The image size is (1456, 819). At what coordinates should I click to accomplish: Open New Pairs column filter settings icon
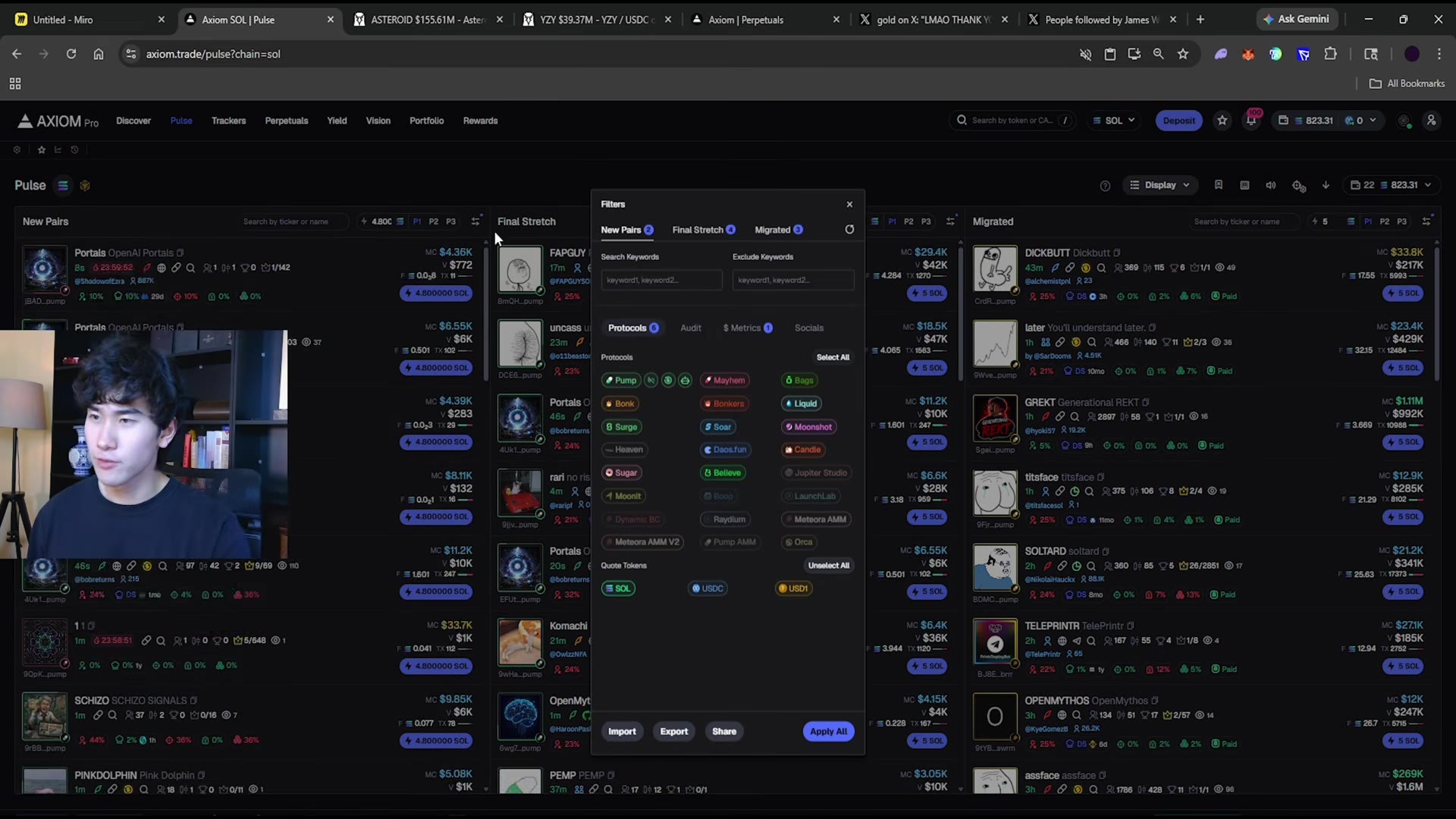[475, 221]
